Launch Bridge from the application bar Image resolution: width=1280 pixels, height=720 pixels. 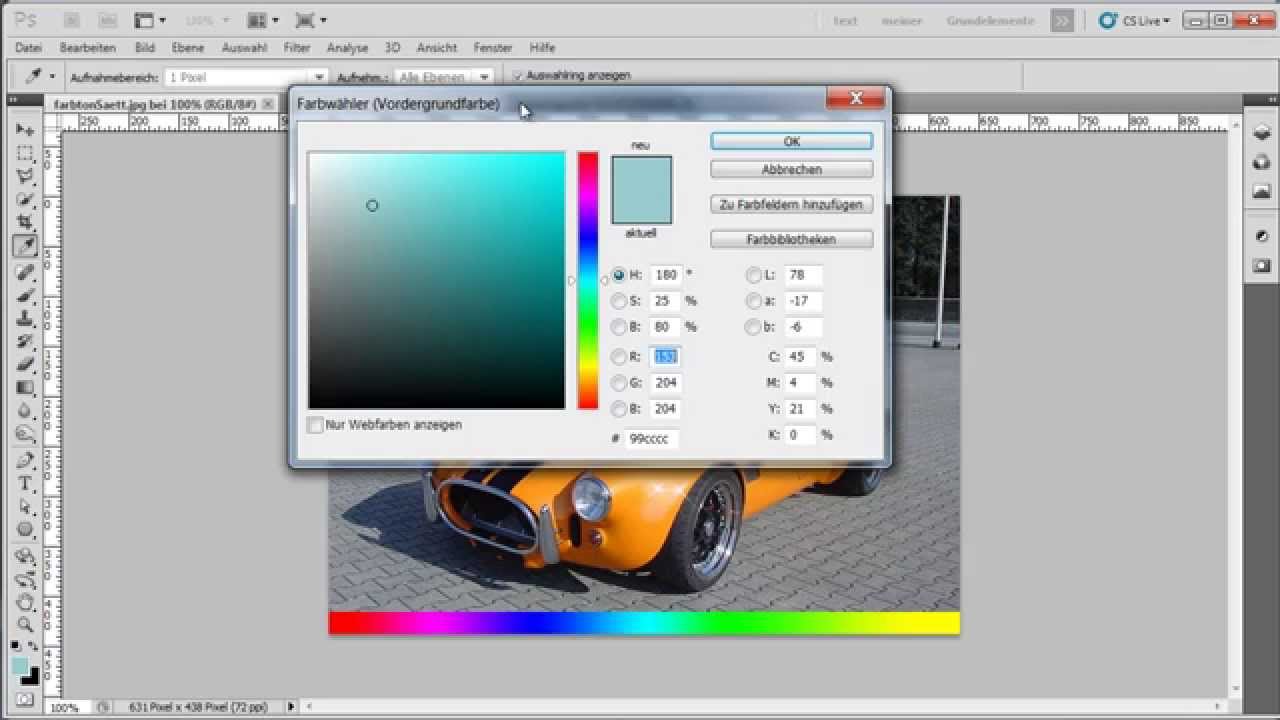(x=72, y=20)
